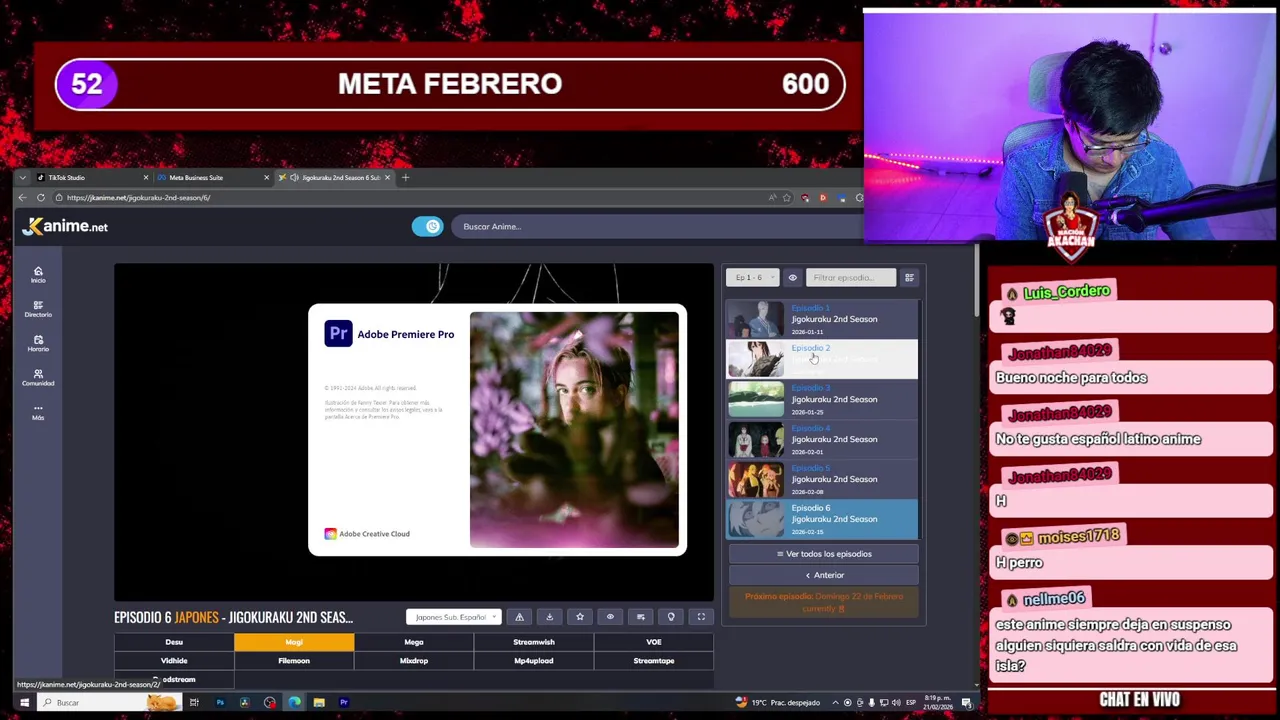1280x720 pixels.
Task: Open Premiere Pro from the taskbar
Action: 343,702
